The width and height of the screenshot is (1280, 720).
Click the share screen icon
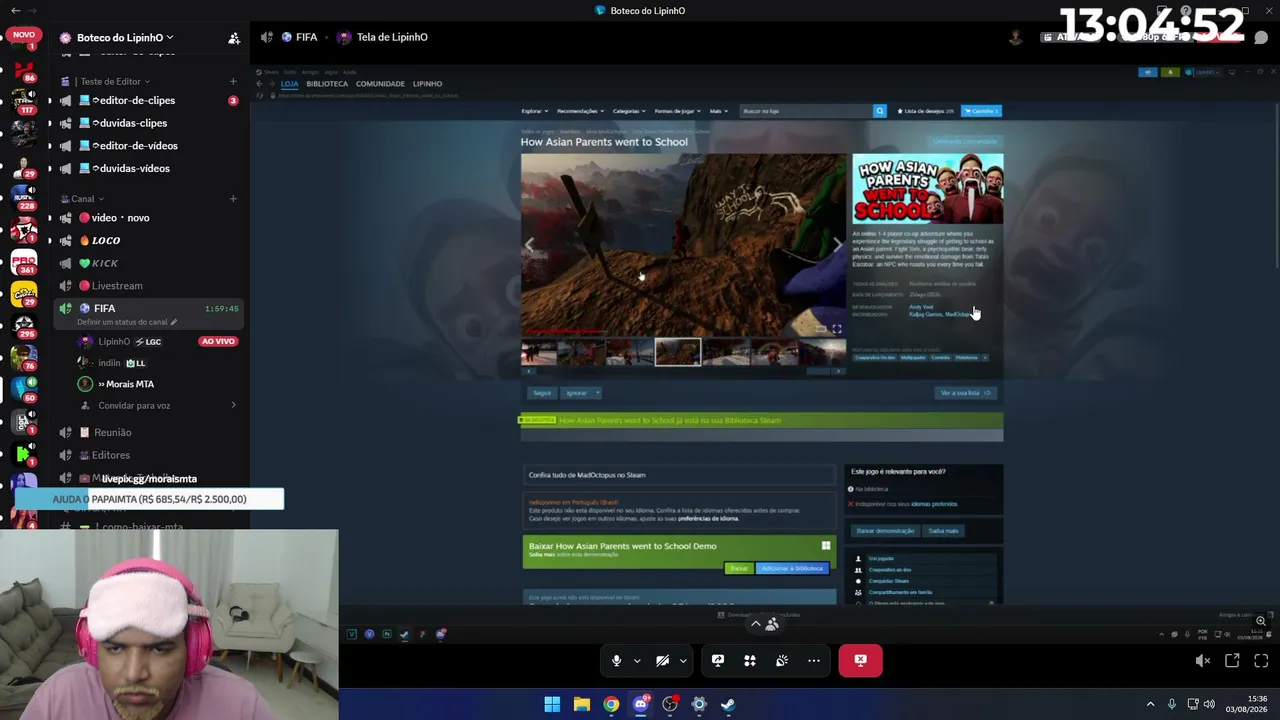tap(718, 660)
